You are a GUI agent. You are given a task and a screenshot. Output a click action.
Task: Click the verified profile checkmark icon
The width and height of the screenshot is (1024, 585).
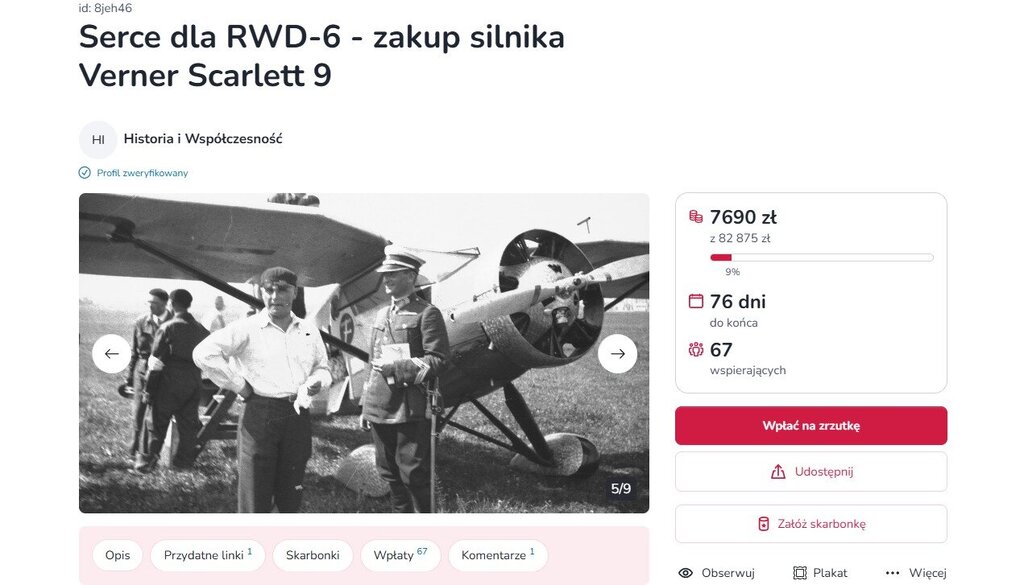[x=84, y=173]
